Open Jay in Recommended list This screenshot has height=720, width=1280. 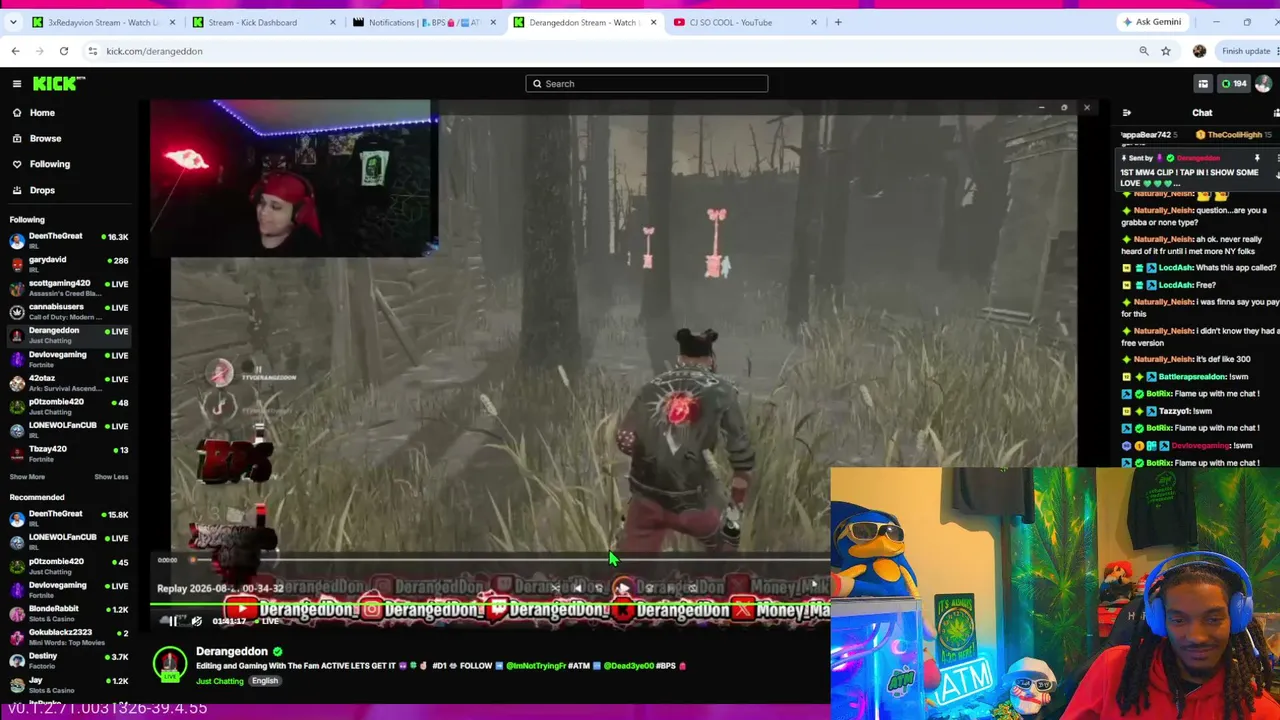[x=69, y=682]
